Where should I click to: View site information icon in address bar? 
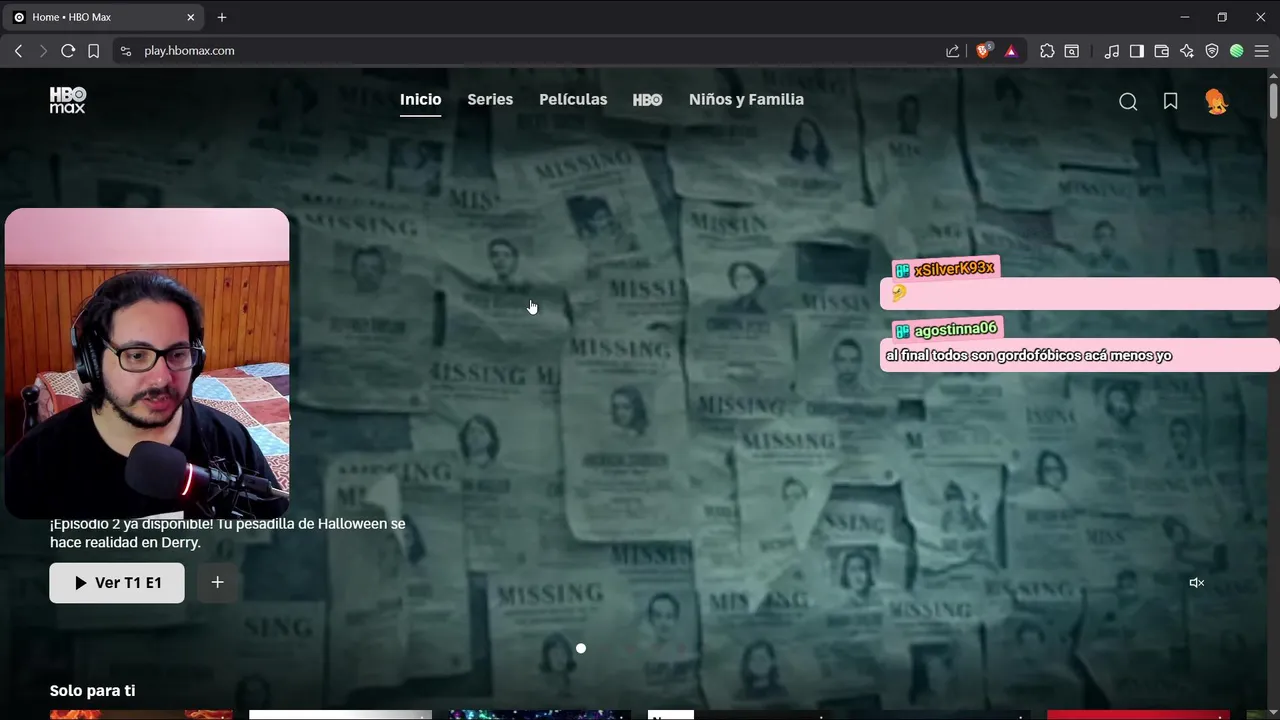(x=125, y=51)
